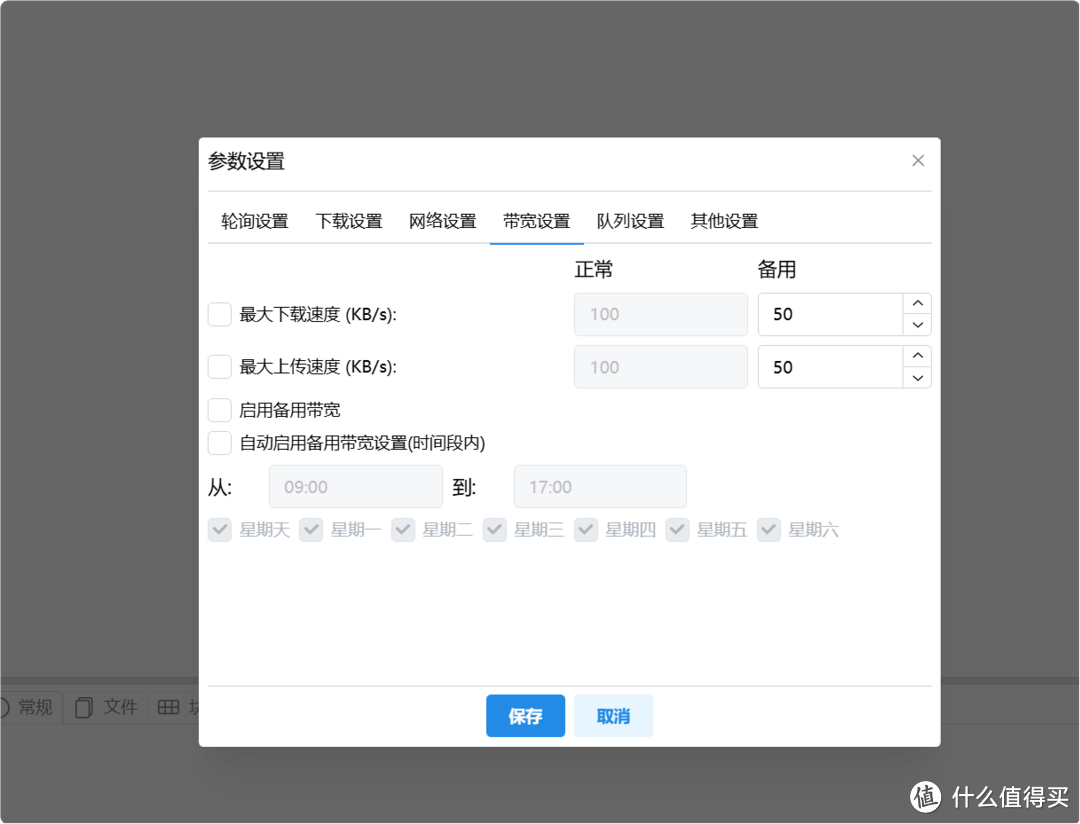
Task: Increment 备用 download speed with up arrow
Action: tap(917, 303)
